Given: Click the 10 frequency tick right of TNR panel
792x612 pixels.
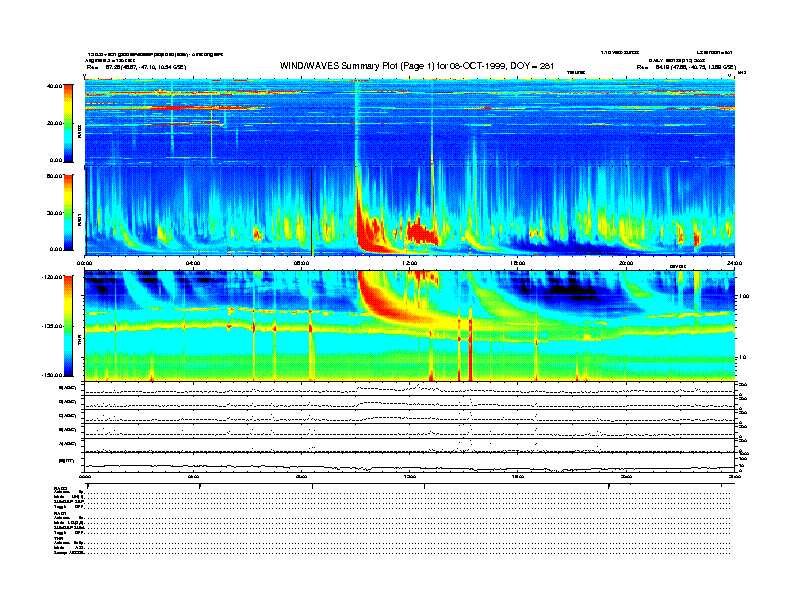Looking at the screenshot, I should click(x=743, y=357).
